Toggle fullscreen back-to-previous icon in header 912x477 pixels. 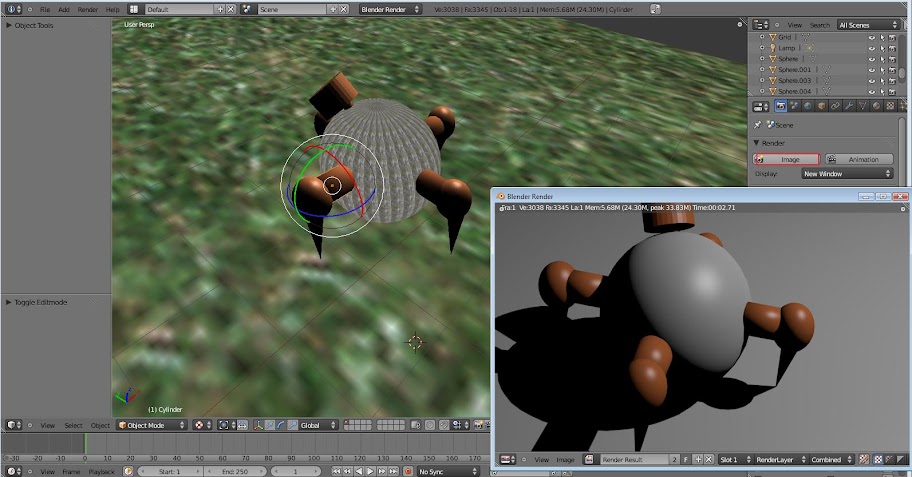(x=656, y=9)
